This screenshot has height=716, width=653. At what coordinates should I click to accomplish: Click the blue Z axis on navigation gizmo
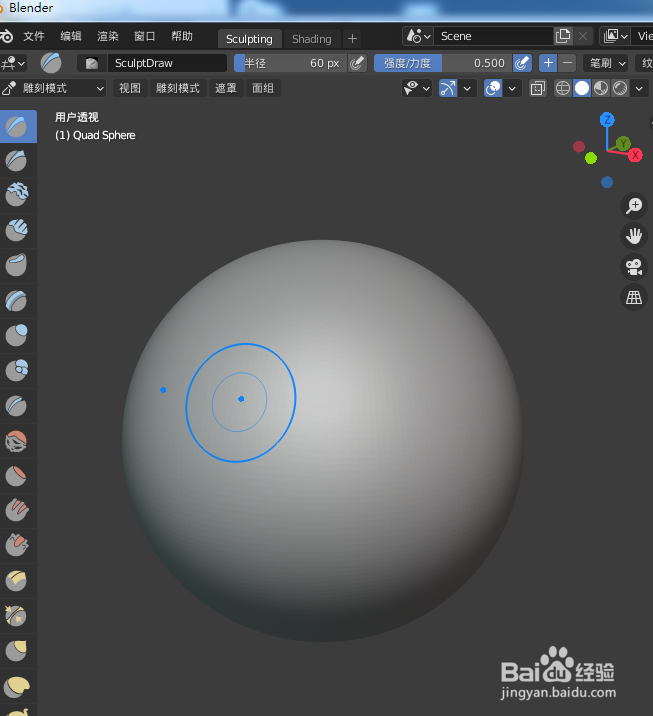tap(607, 120)
